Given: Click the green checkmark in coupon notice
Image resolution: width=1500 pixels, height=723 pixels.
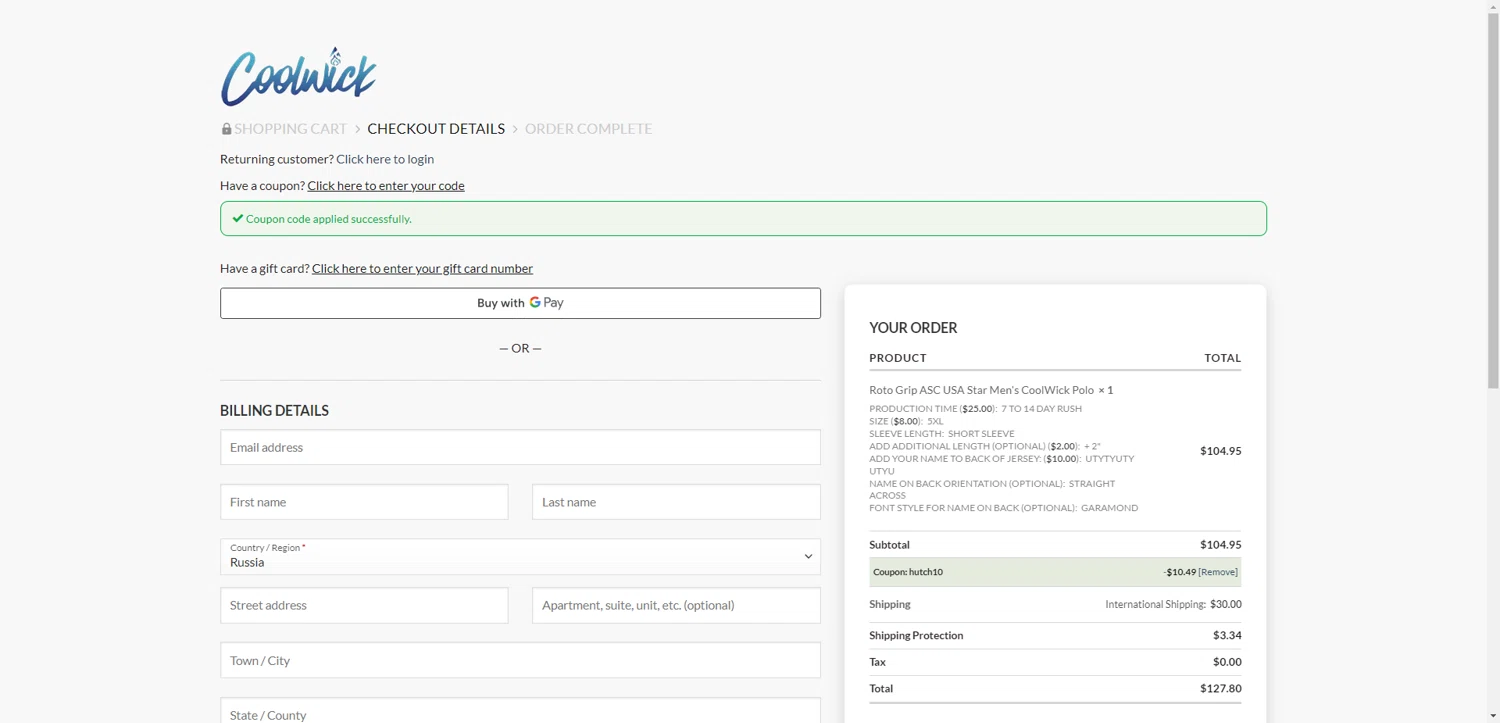Looking at the screenshot, I should click(x=238, y=218).
